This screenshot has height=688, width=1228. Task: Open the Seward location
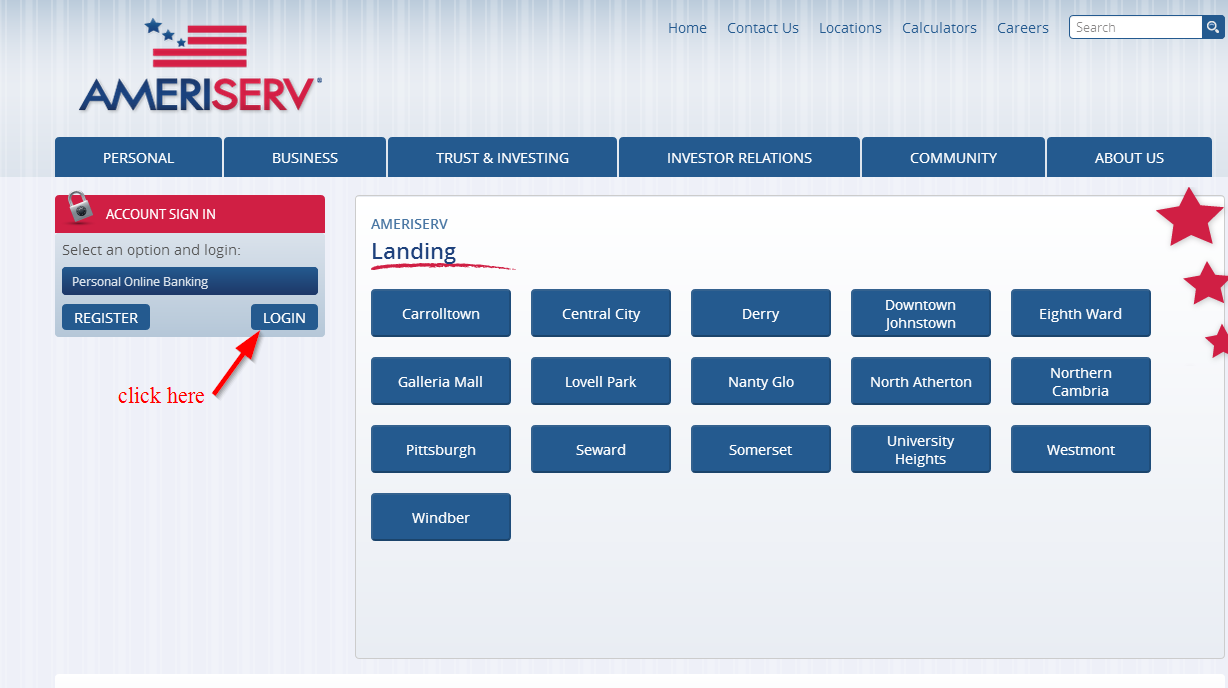tap(601, 449)
